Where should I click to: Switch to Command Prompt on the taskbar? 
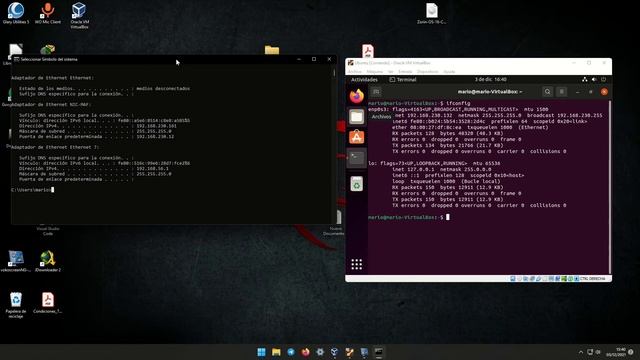point(378,352)
